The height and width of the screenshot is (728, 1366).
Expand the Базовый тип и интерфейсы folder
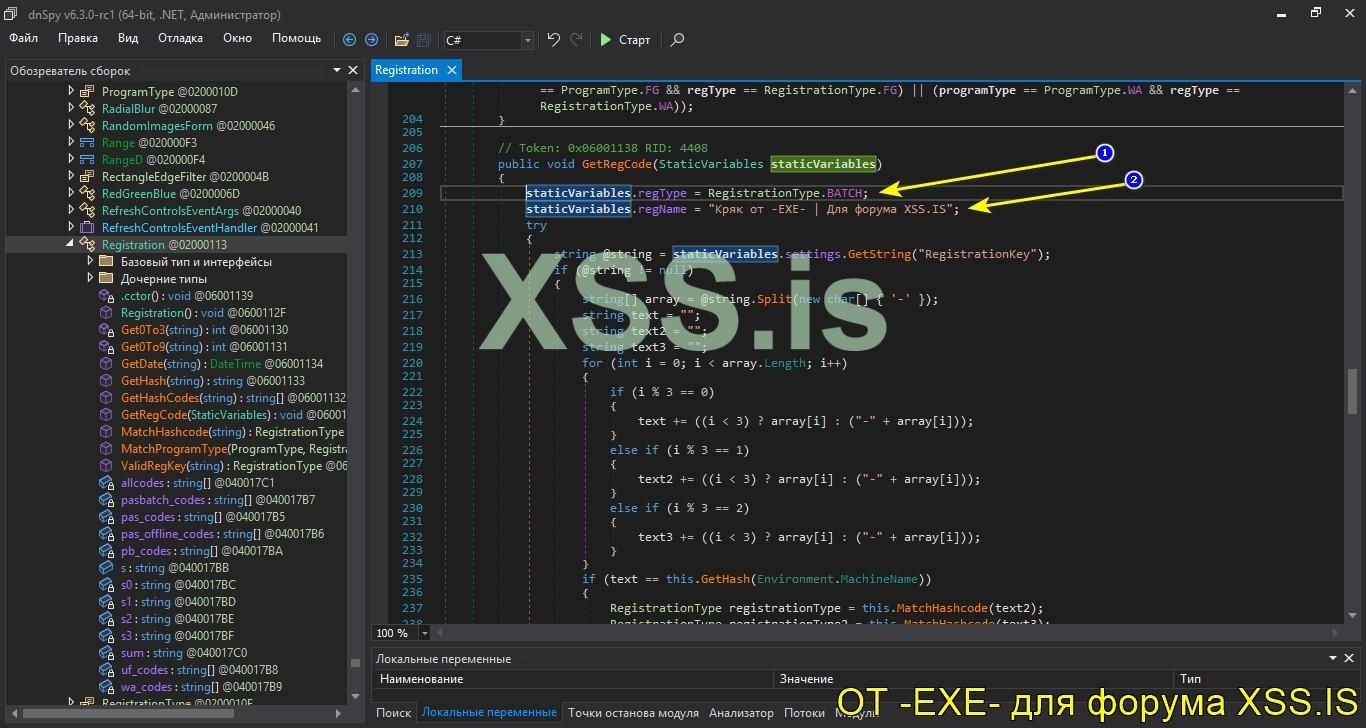[90, 262]
